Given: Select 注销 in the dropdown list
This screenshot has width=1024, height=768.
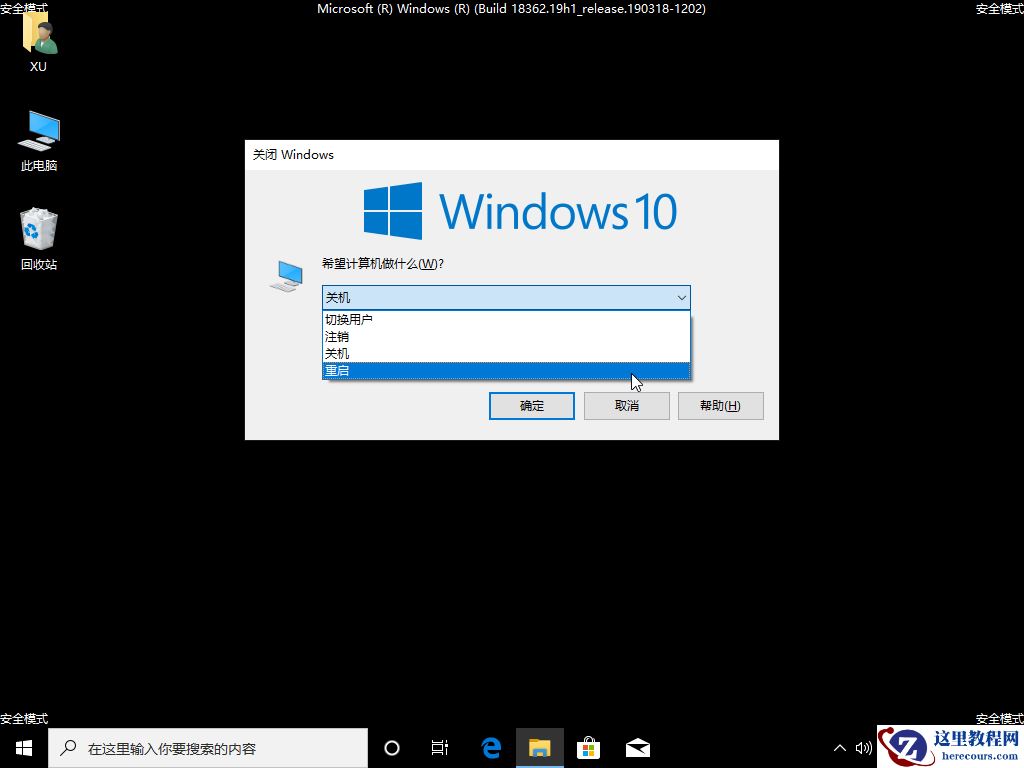Looking at the screenshot, I should click(x=506, y=336).
